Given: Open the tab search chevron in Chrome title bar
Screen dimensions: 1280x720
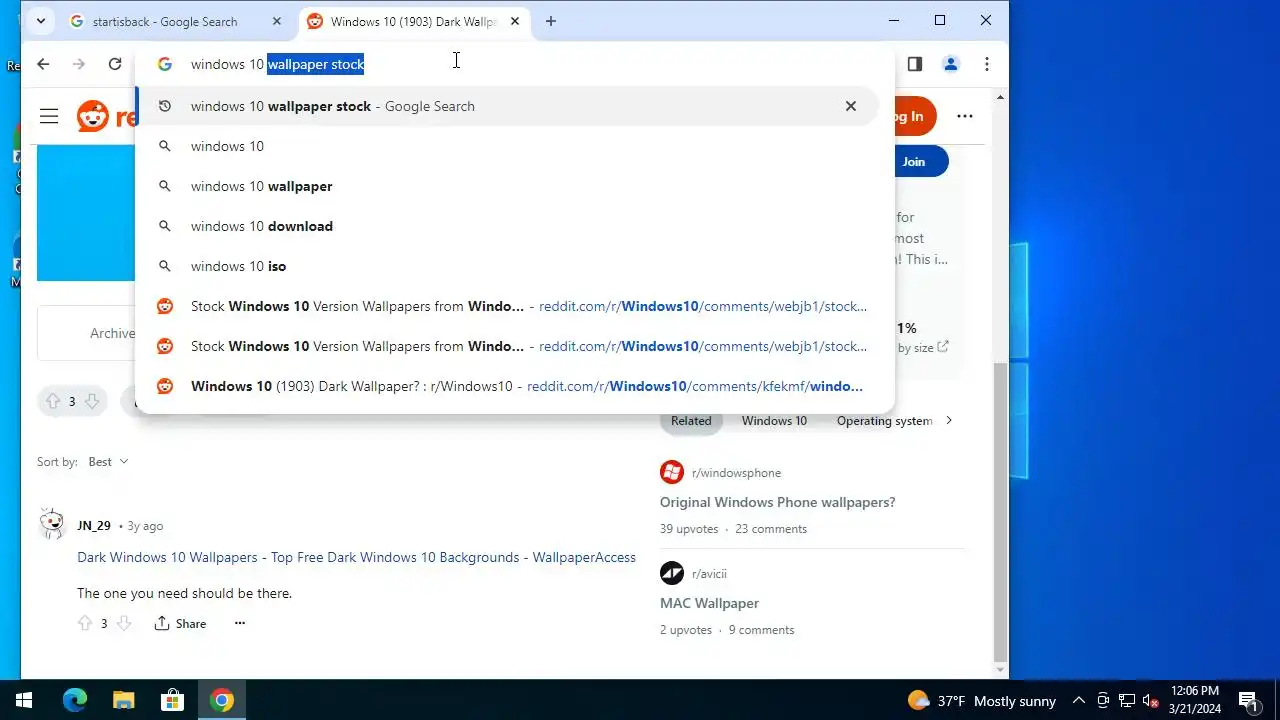Looking at the screenshot, I should coord(41,21).
